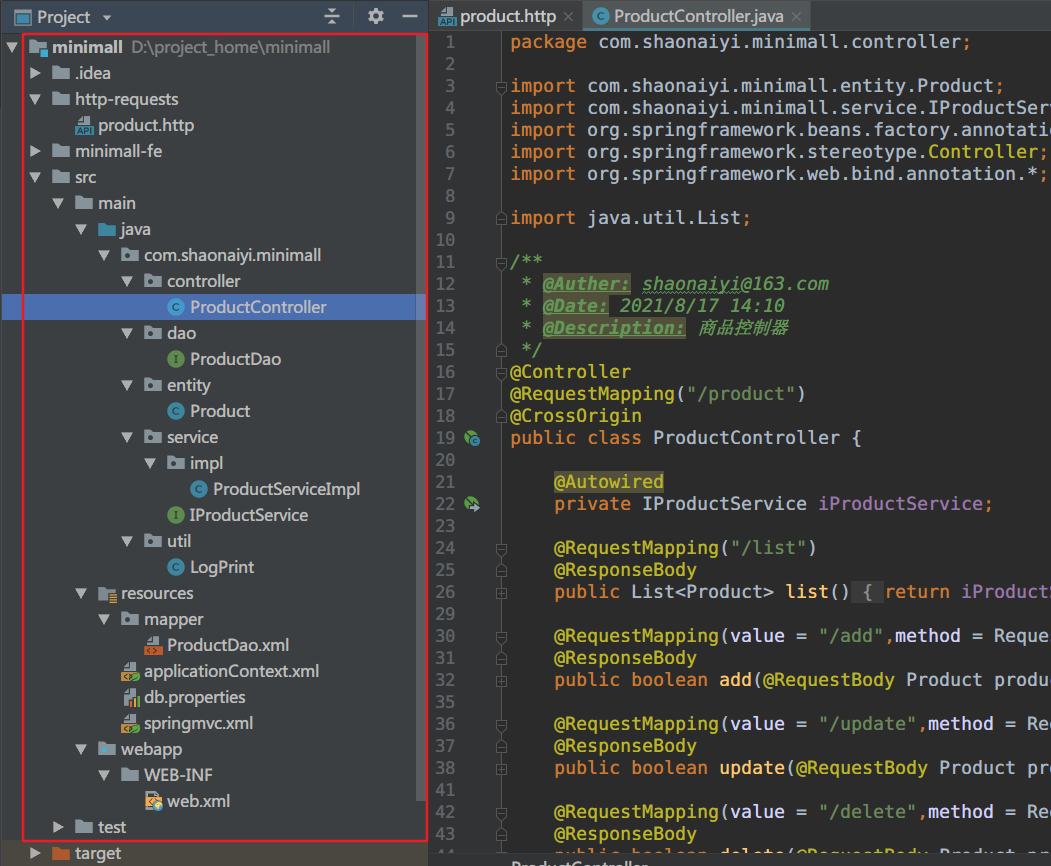Click IProductService interface icon
Viewport: 1051px width, 866px height.
(x=176, y=515)
